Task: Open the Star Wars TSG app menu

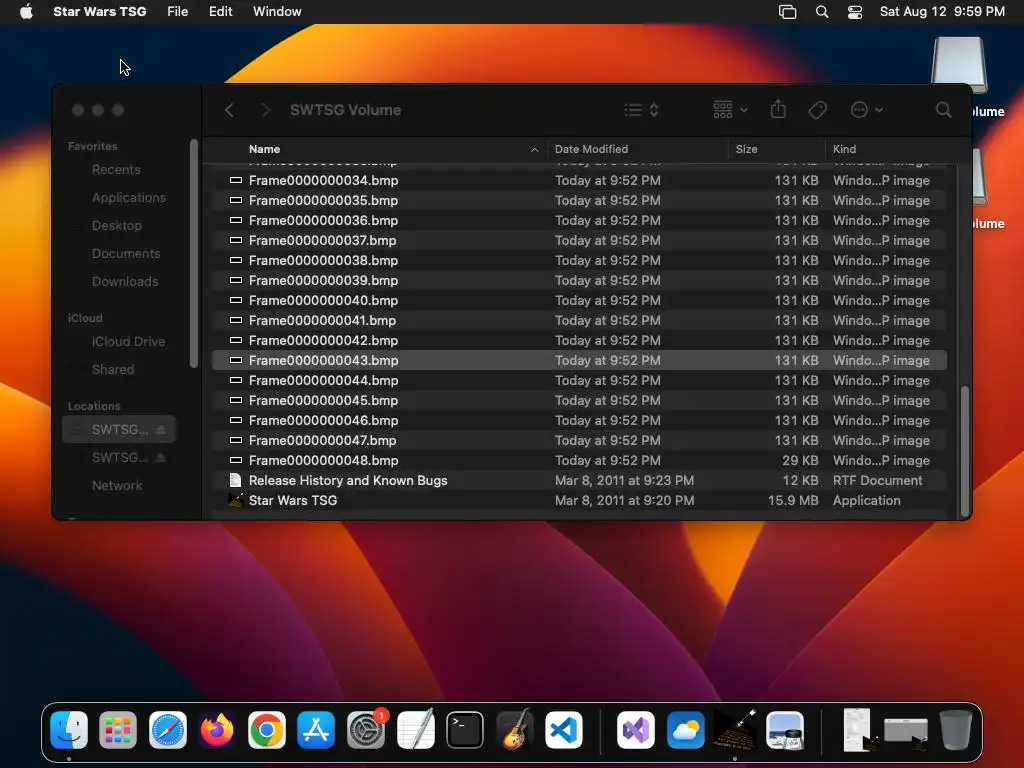Action: [99, 12]
